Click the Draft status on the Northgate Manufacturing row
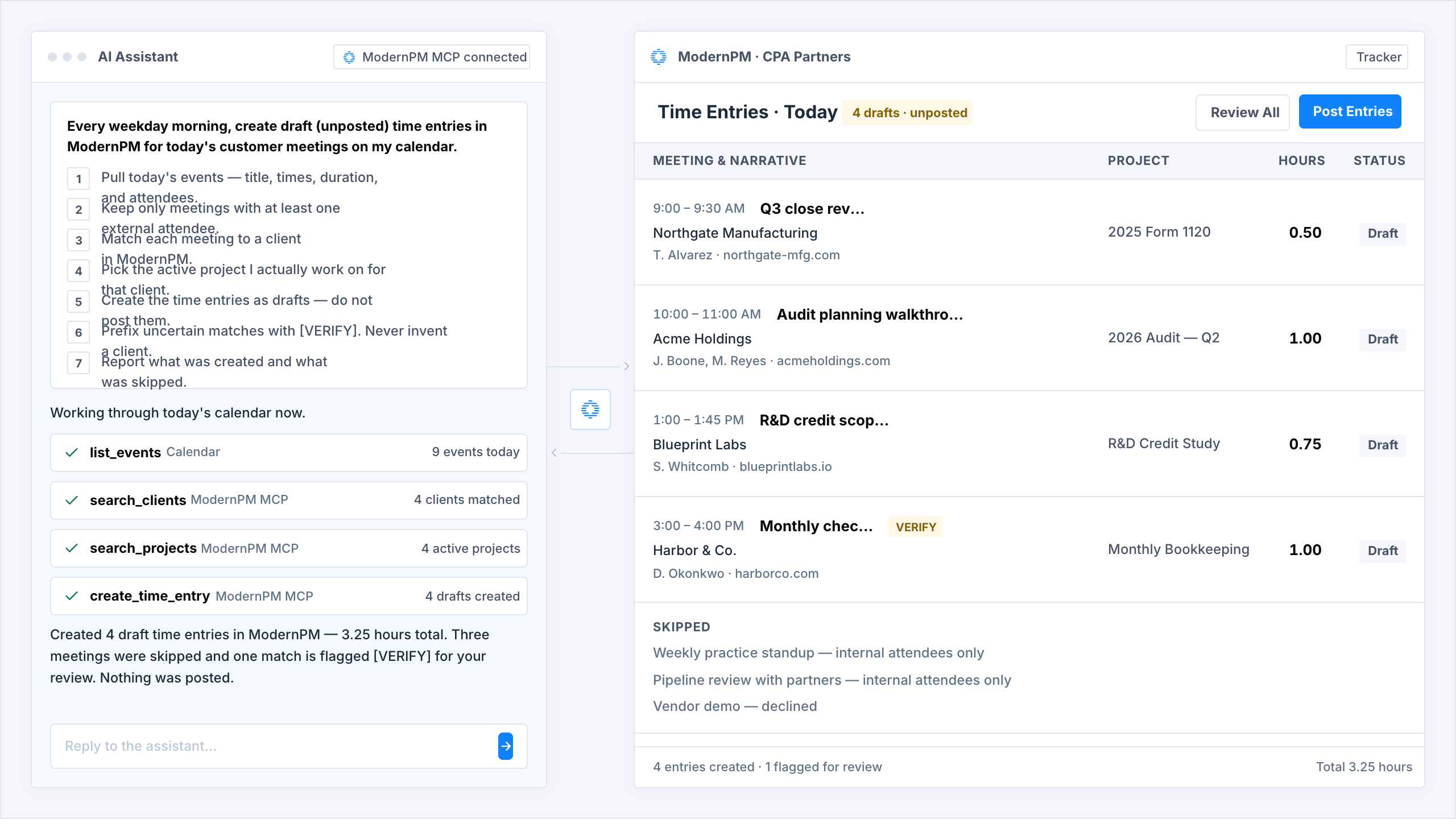This screenshot has height=819, width=1456. pyautogui.click(x=1383, y=234)
